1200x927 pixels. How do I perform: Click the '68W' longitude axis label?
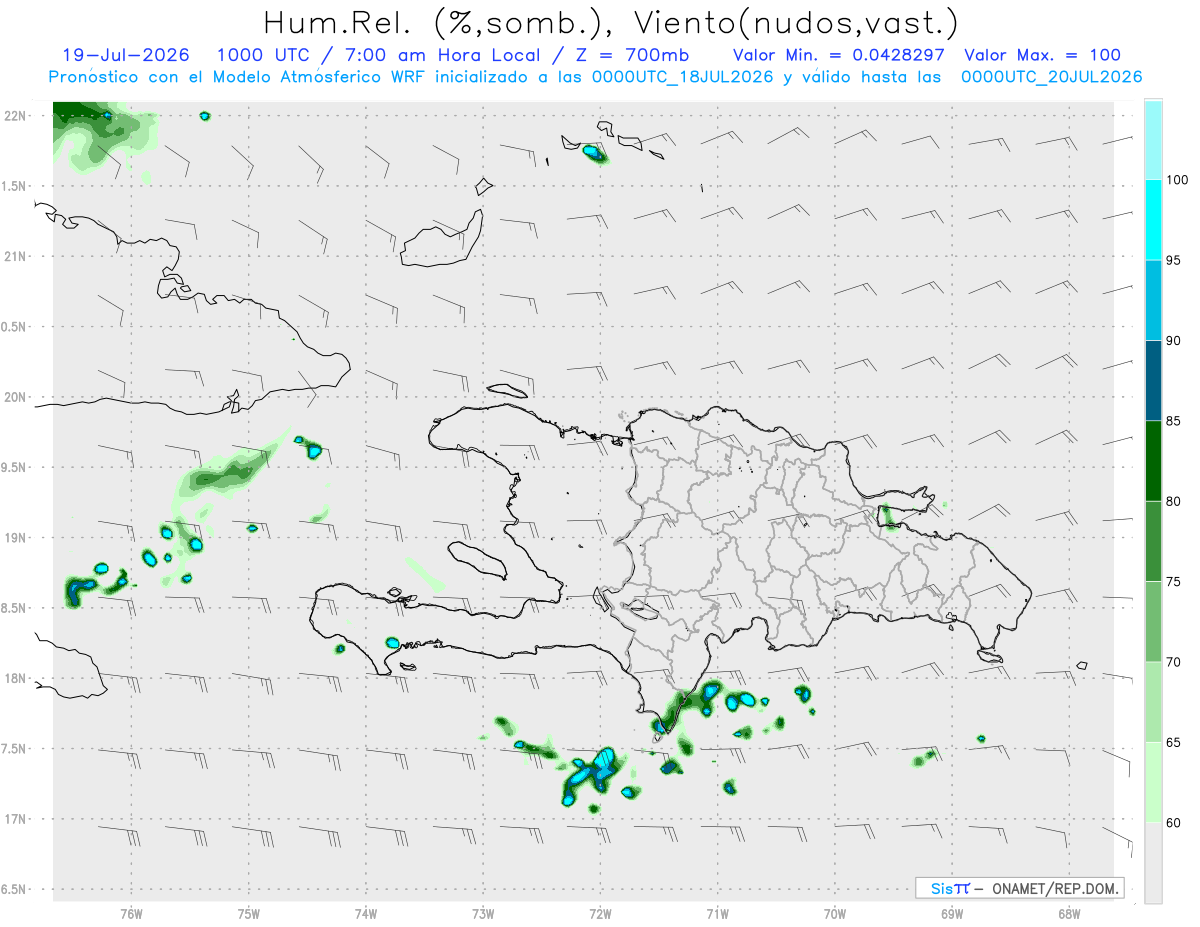pos(1069,912)
